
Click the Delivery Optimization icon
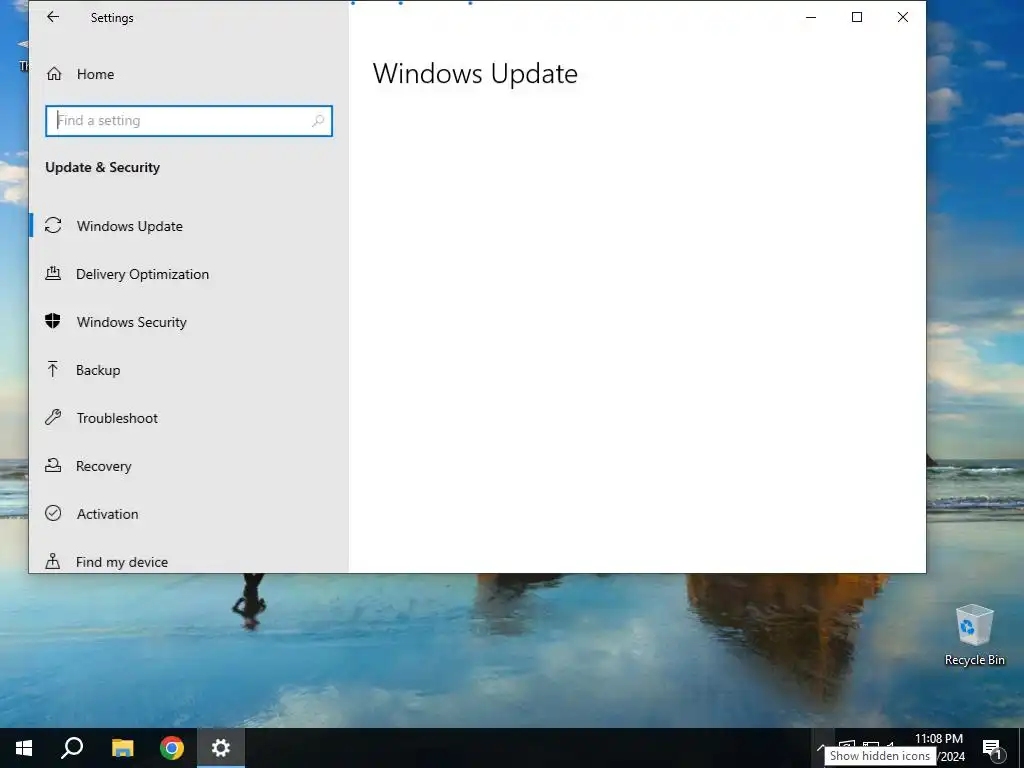coord(53,274)
